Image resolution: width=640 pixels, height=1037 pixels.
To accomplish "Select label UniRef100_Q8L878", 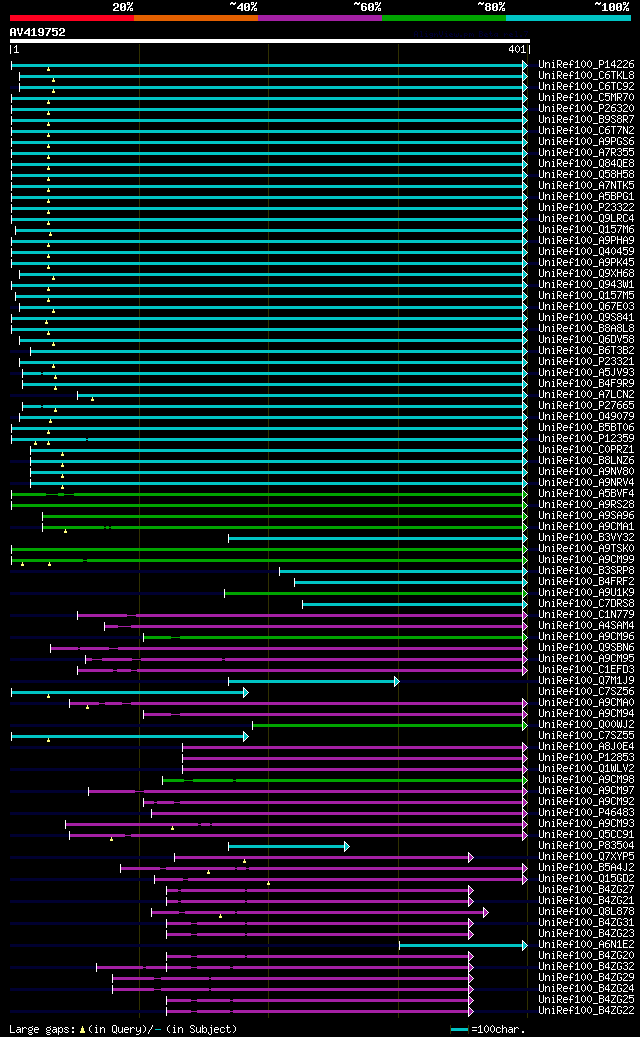I will (x=586, y=911).
